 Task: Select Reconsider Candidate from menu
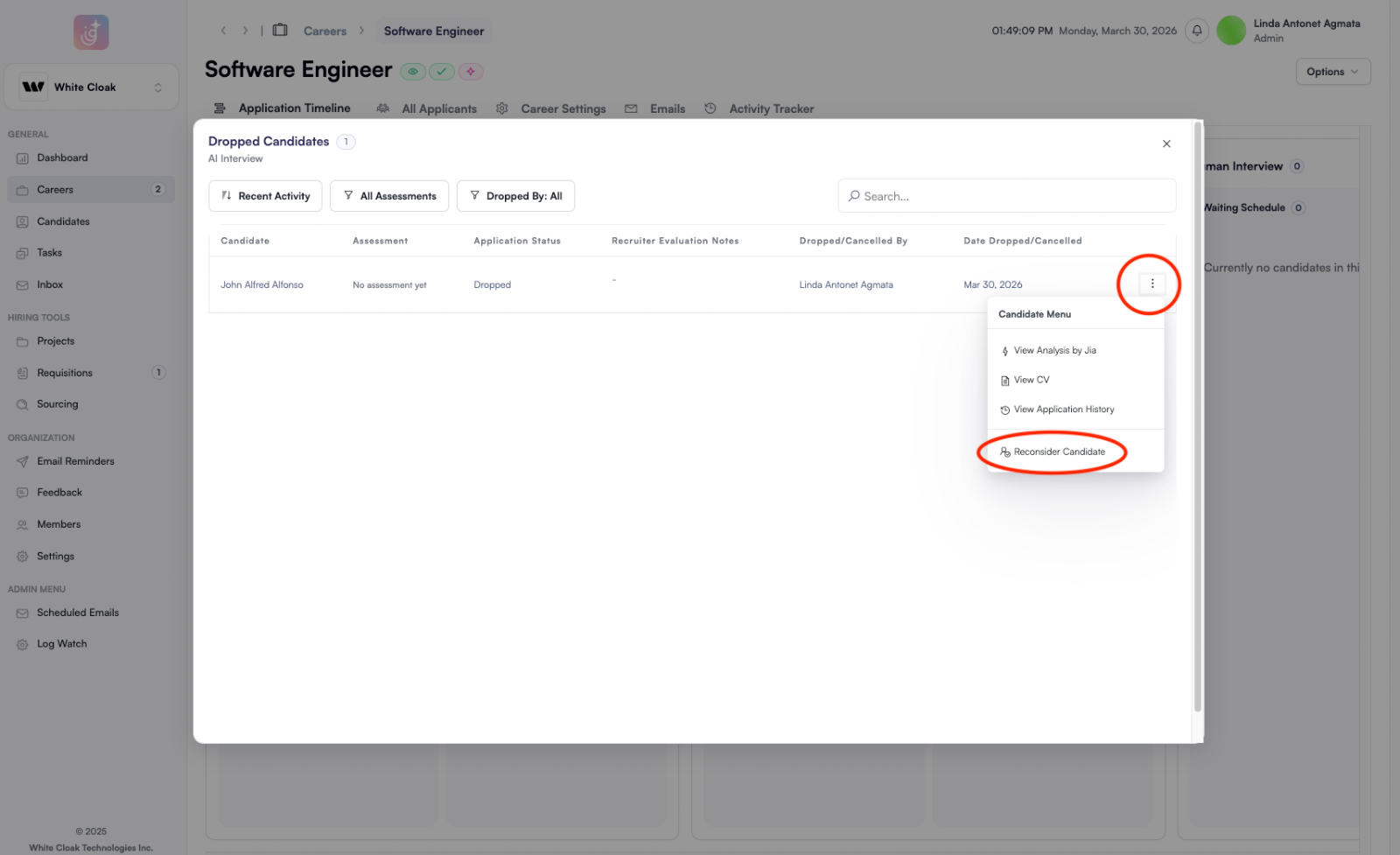point(1059,452)
